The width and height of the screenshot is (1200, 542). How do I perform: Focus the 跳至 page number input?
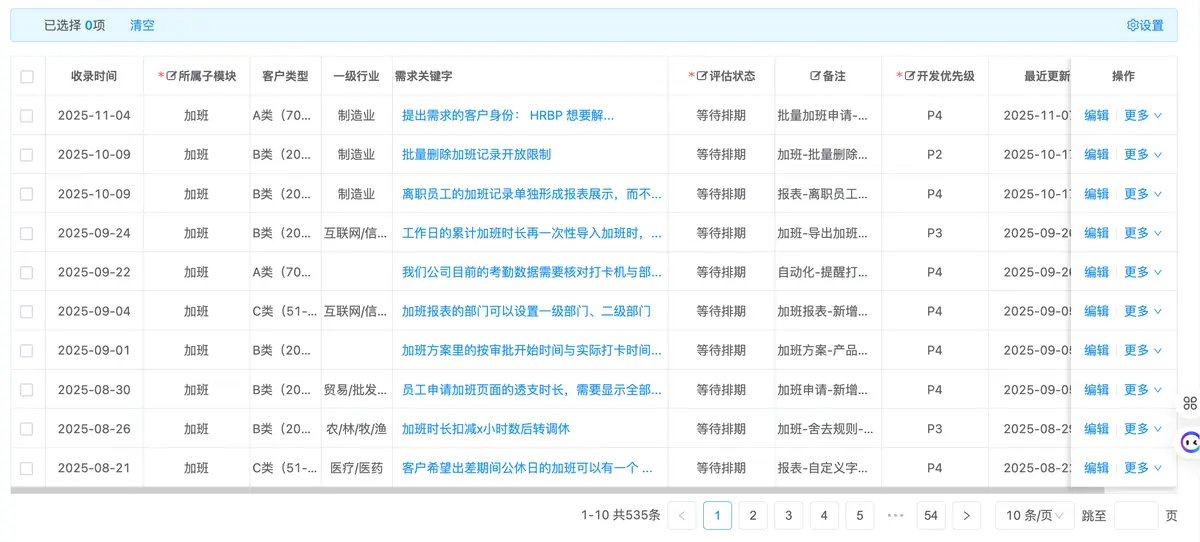click(1135, 516)
